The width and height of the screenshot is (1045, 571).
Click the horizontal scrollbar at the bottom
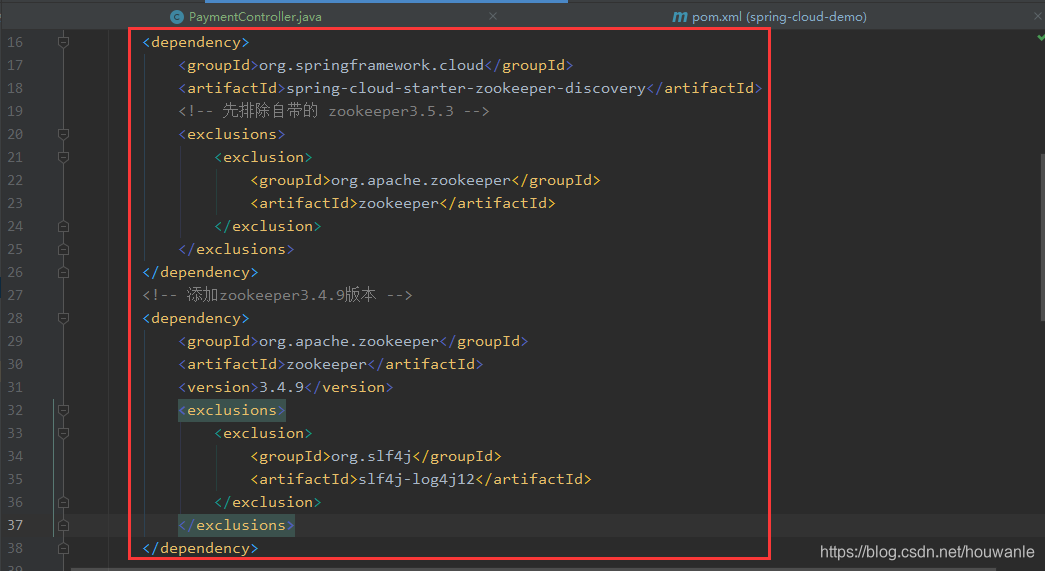point(533,569)
